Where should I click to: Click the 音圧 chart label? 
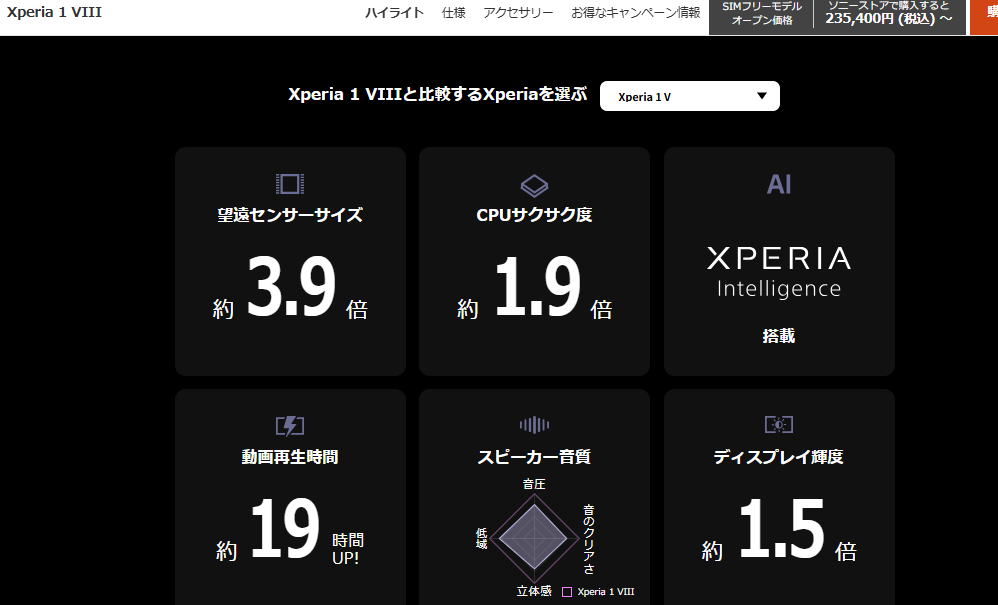[534, 484]
